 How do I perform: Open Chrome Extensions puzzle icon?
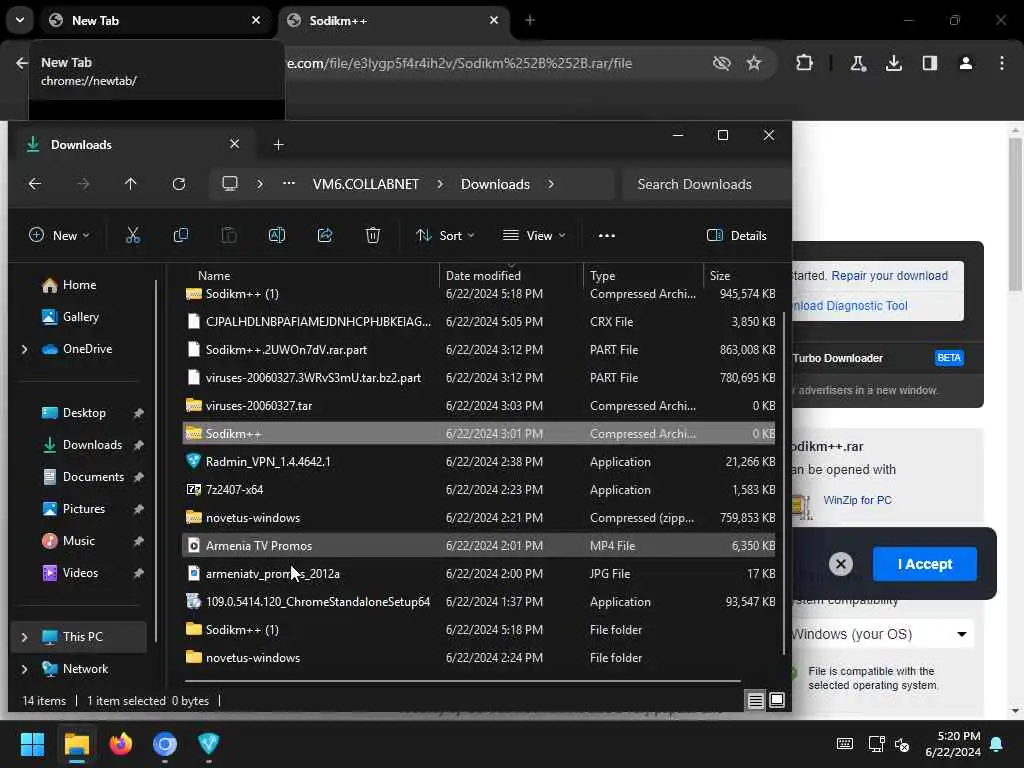tap(805, 63)
